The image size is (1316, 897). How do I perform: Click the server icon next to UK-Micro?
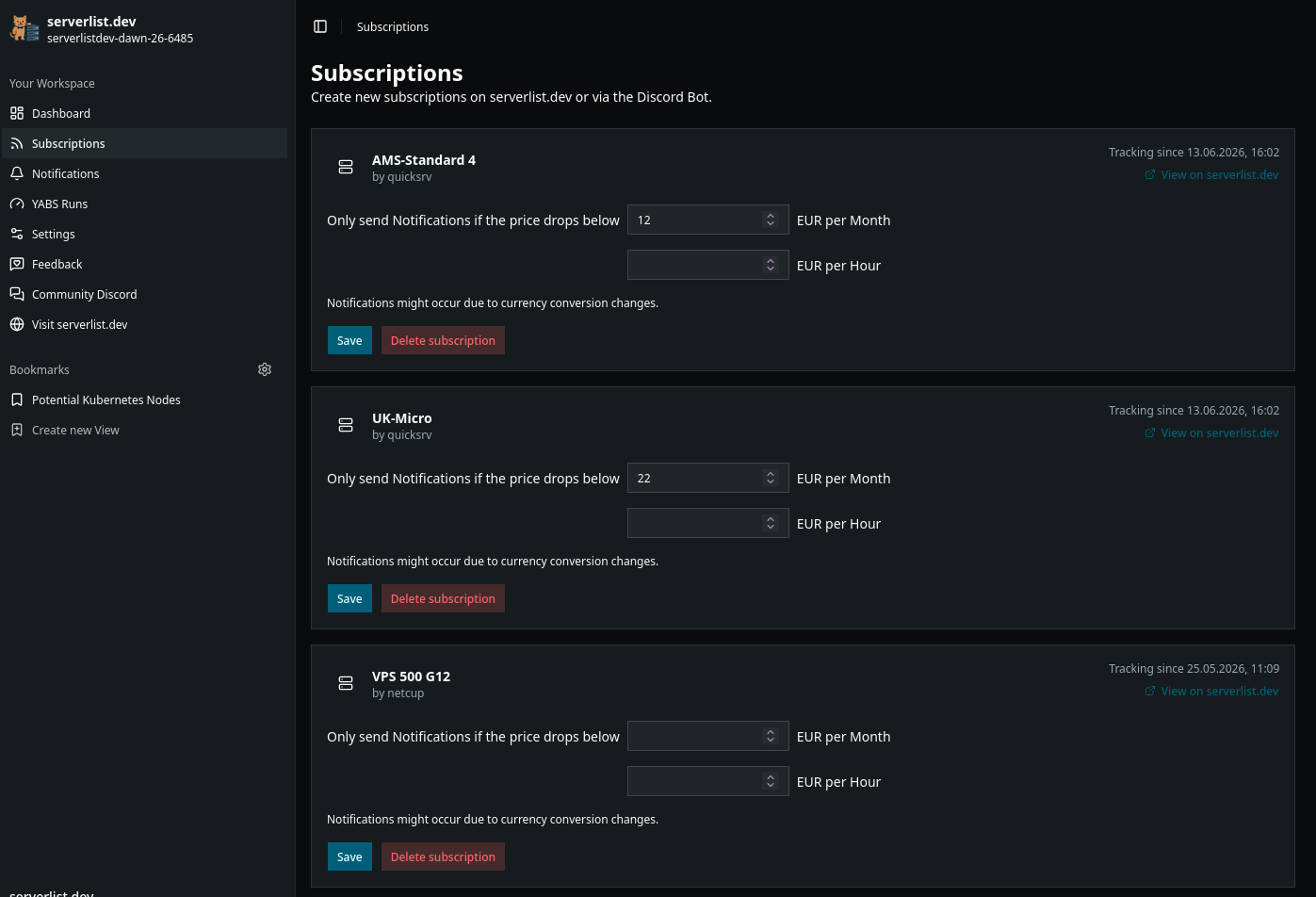click(x=346, y=425)
